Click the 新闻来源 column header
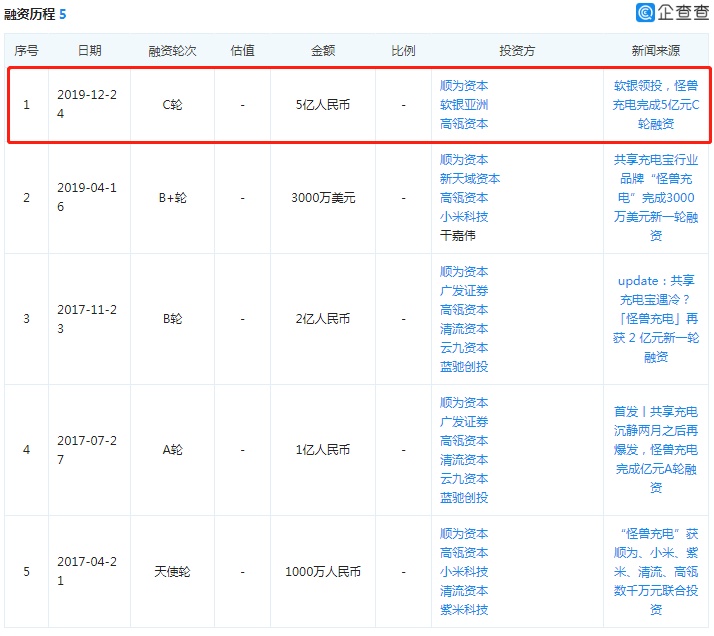The width and height of the screenshot is (714, 636). [x=656, y=51]
